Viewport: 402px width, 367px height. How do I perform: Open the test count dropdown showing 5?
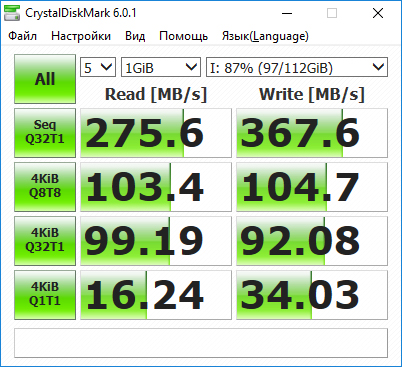pos(98,67)
